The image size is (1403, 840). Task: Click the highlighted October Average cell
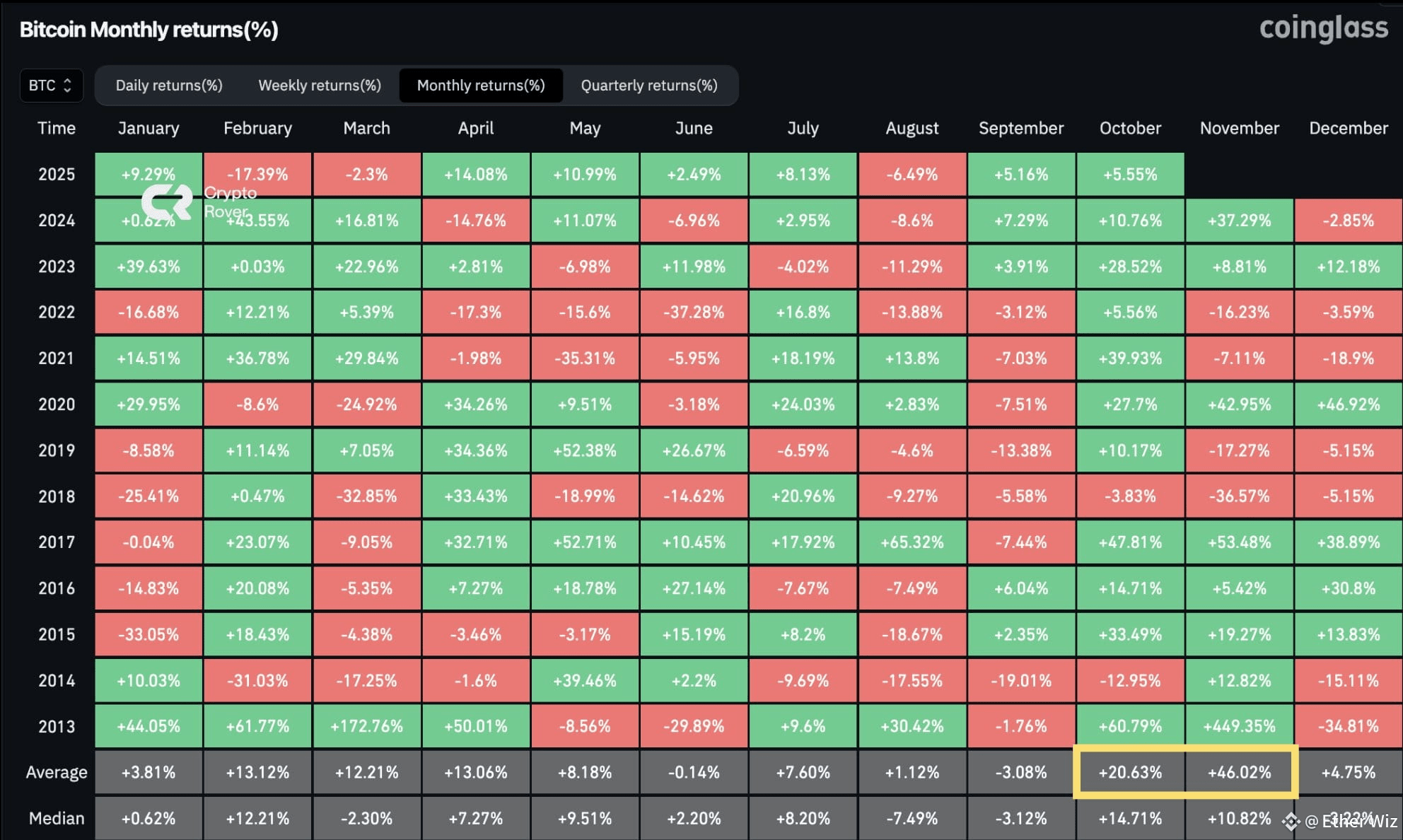tap(1129, 772)
